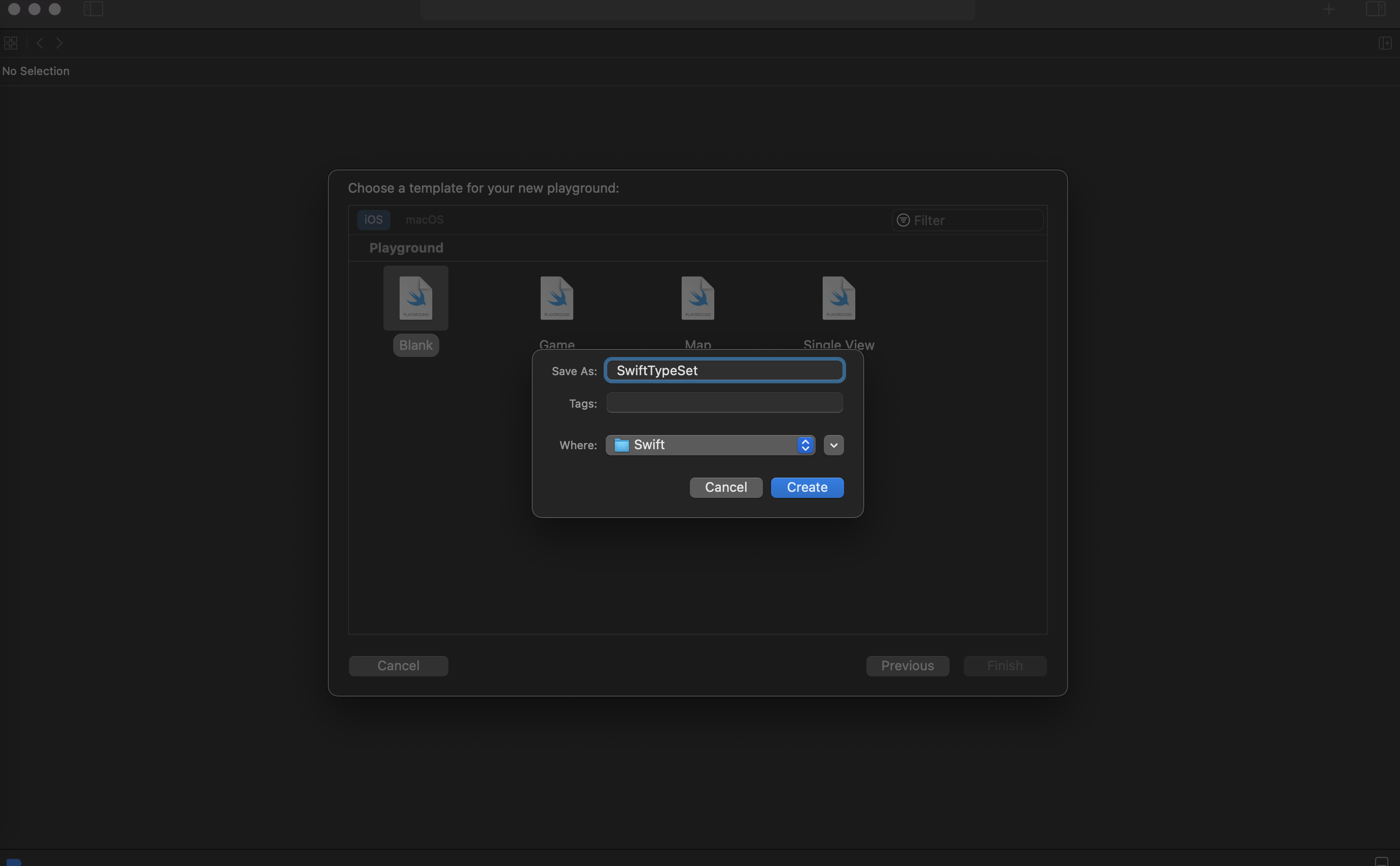Select the Map playground template icon
This screenshot has width=1400, height=866.
click(697, 299)
